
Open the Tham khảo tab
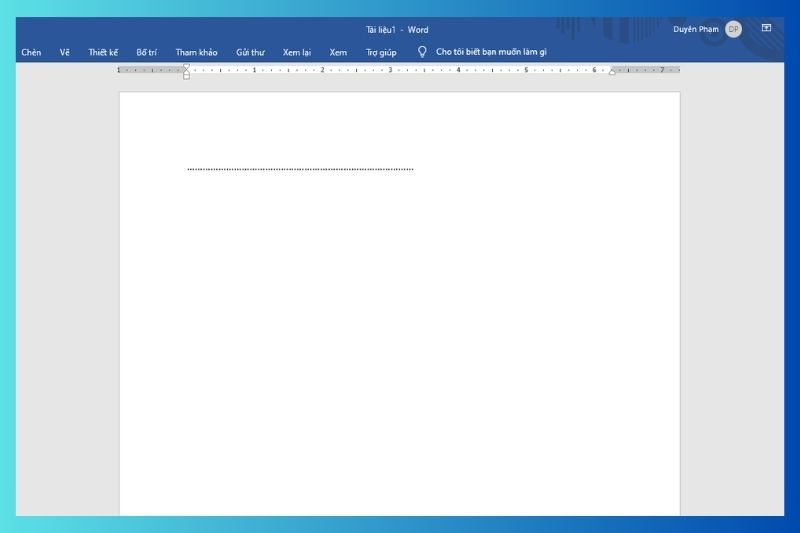coord(196,52)
